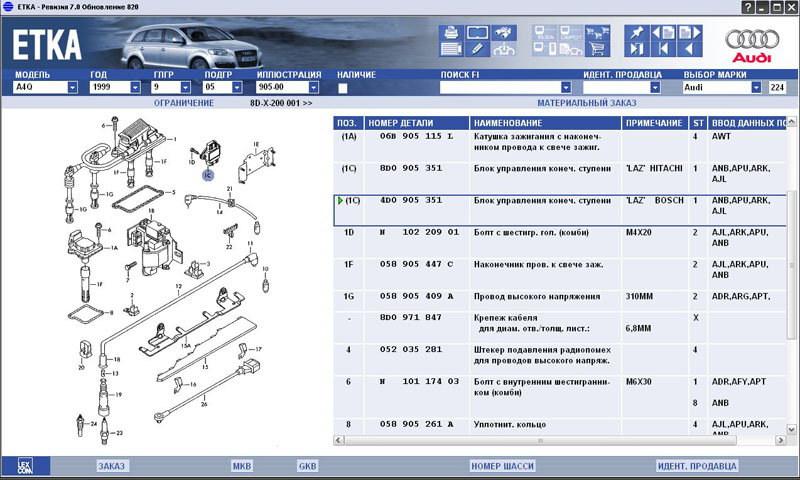The image size is (800, 480).
Task: Click the ПОЗ. column header
Action: pos(349,123)
